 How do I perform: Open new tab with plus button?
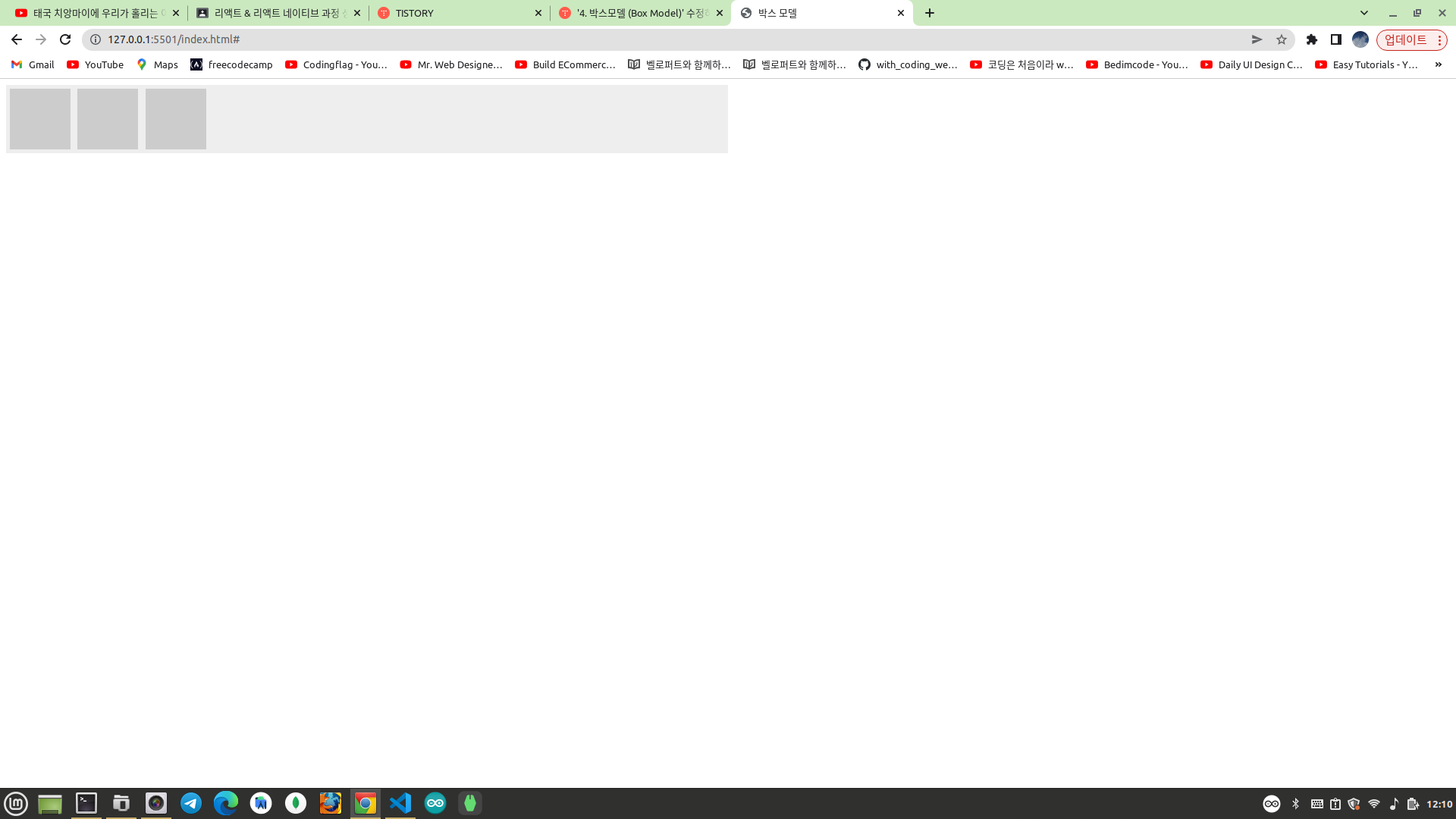click(x=930, y=13)
